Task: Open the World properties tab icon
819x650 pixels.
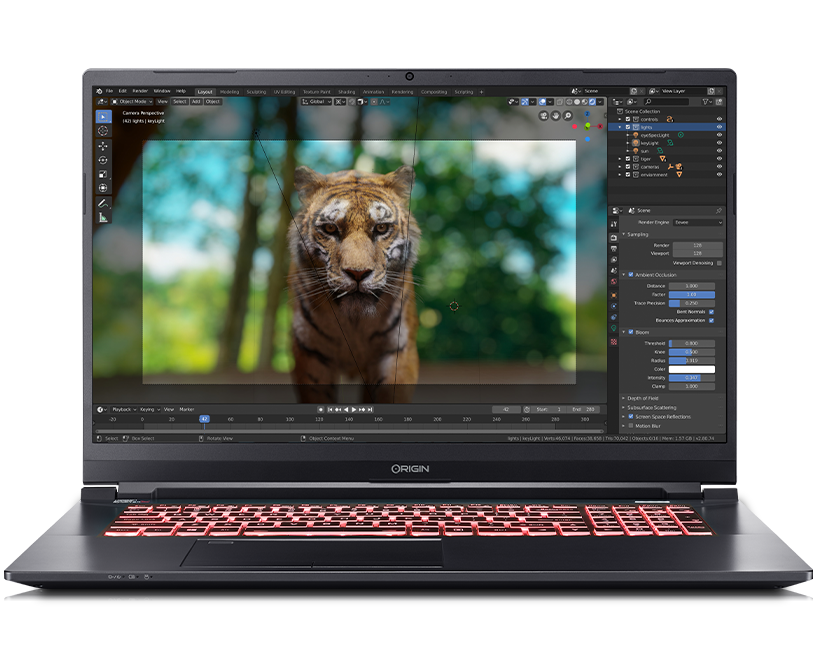Action: 614,282
